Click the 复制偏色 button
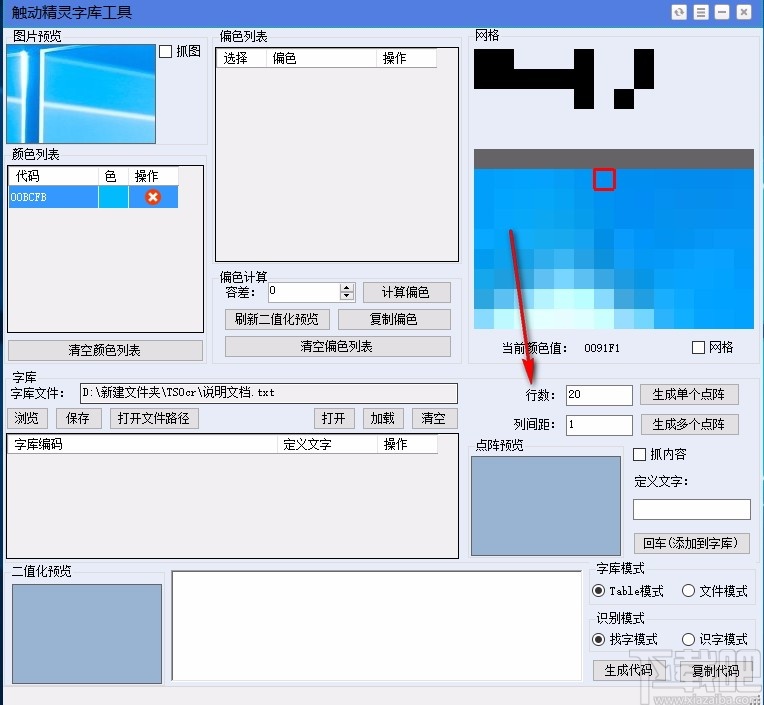 (x=394, y=319)
